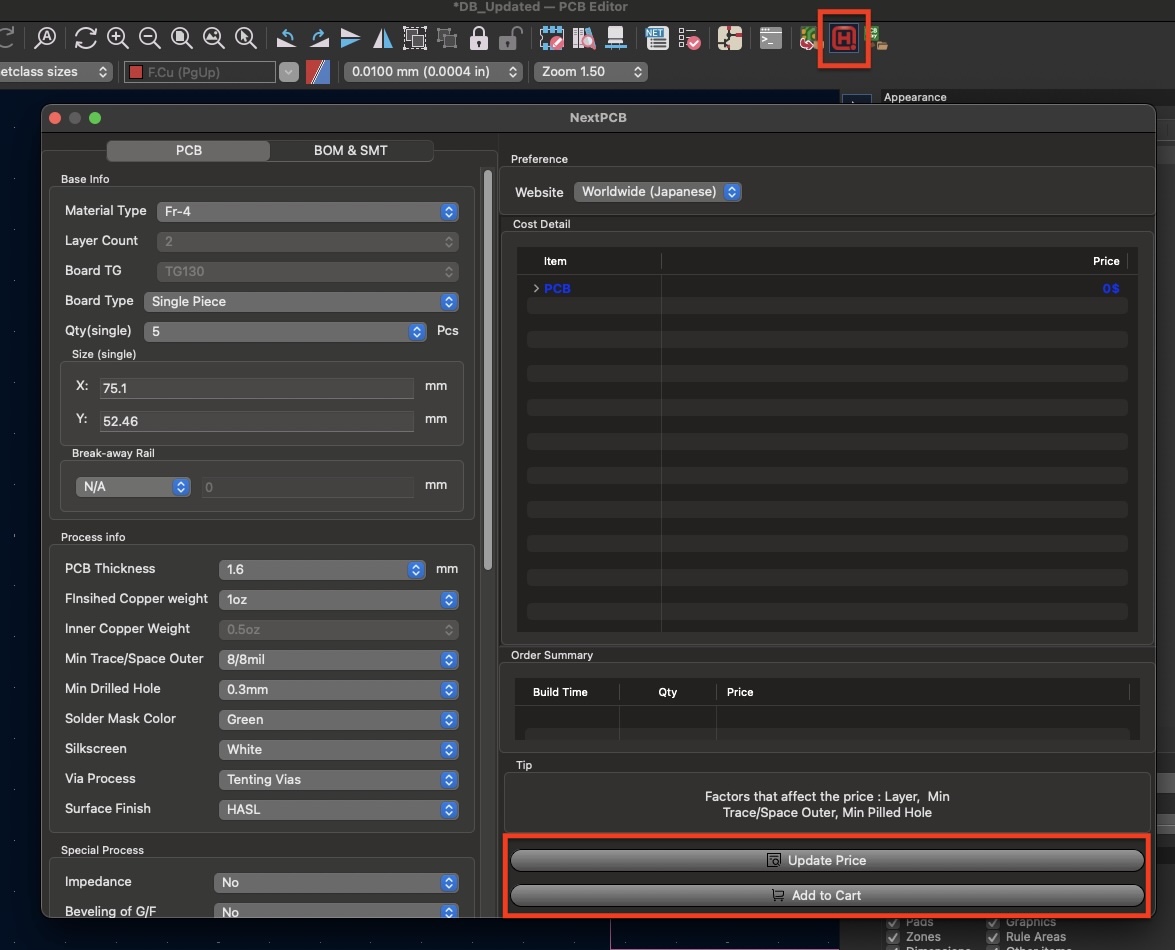Open the Solder Mask Color dropdown
1175x950 pixels.
(338, 719)
